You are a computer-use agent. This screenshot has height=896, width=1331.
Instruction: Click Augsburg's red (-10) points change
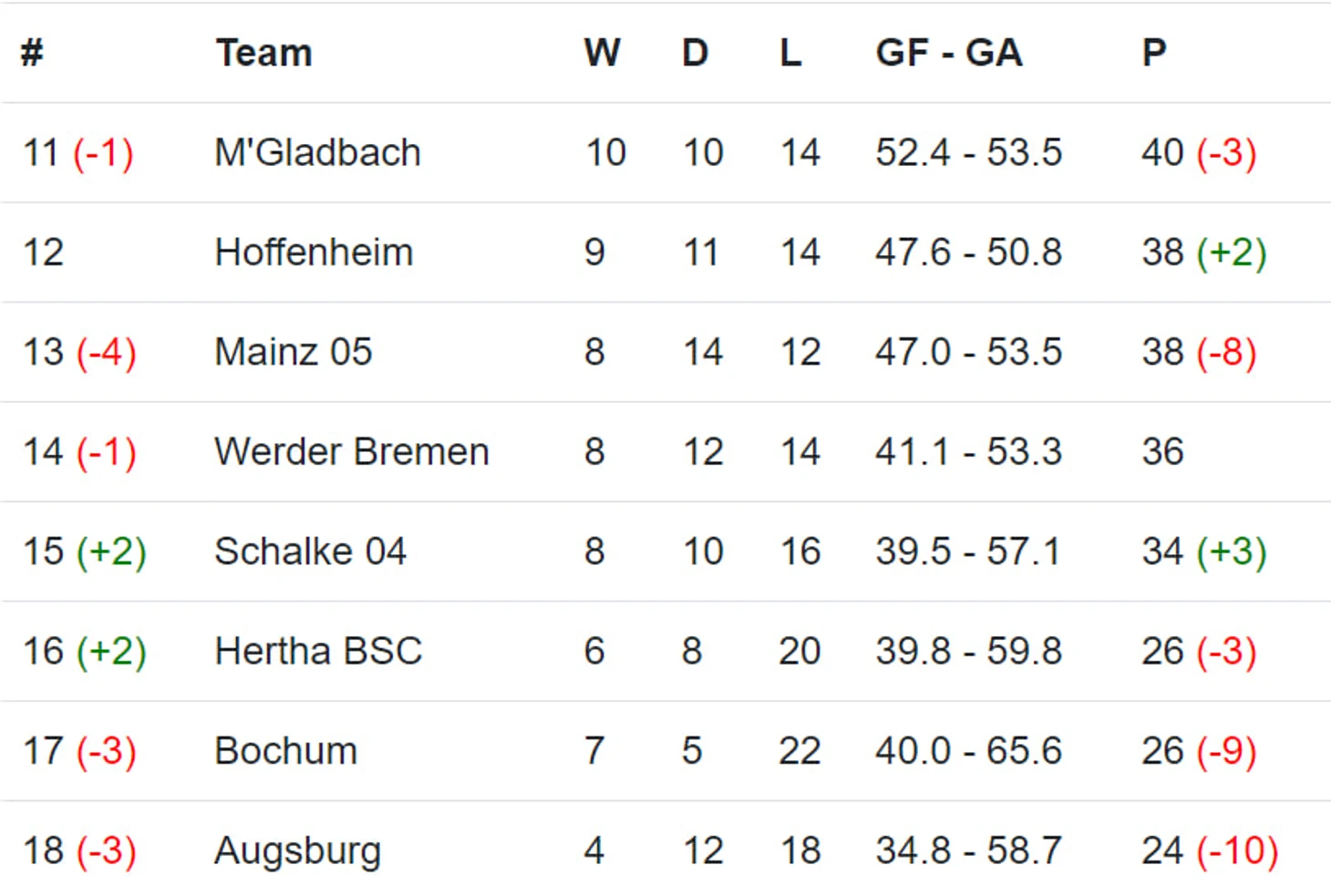(x=1237, y=850)
